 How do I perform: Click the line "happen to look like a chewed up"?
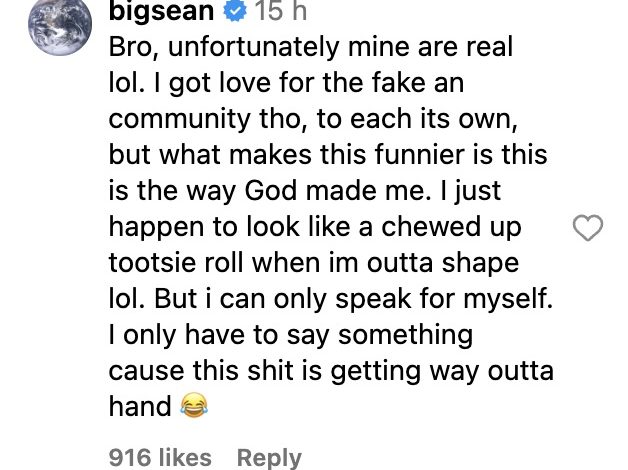tap(315, 227)
